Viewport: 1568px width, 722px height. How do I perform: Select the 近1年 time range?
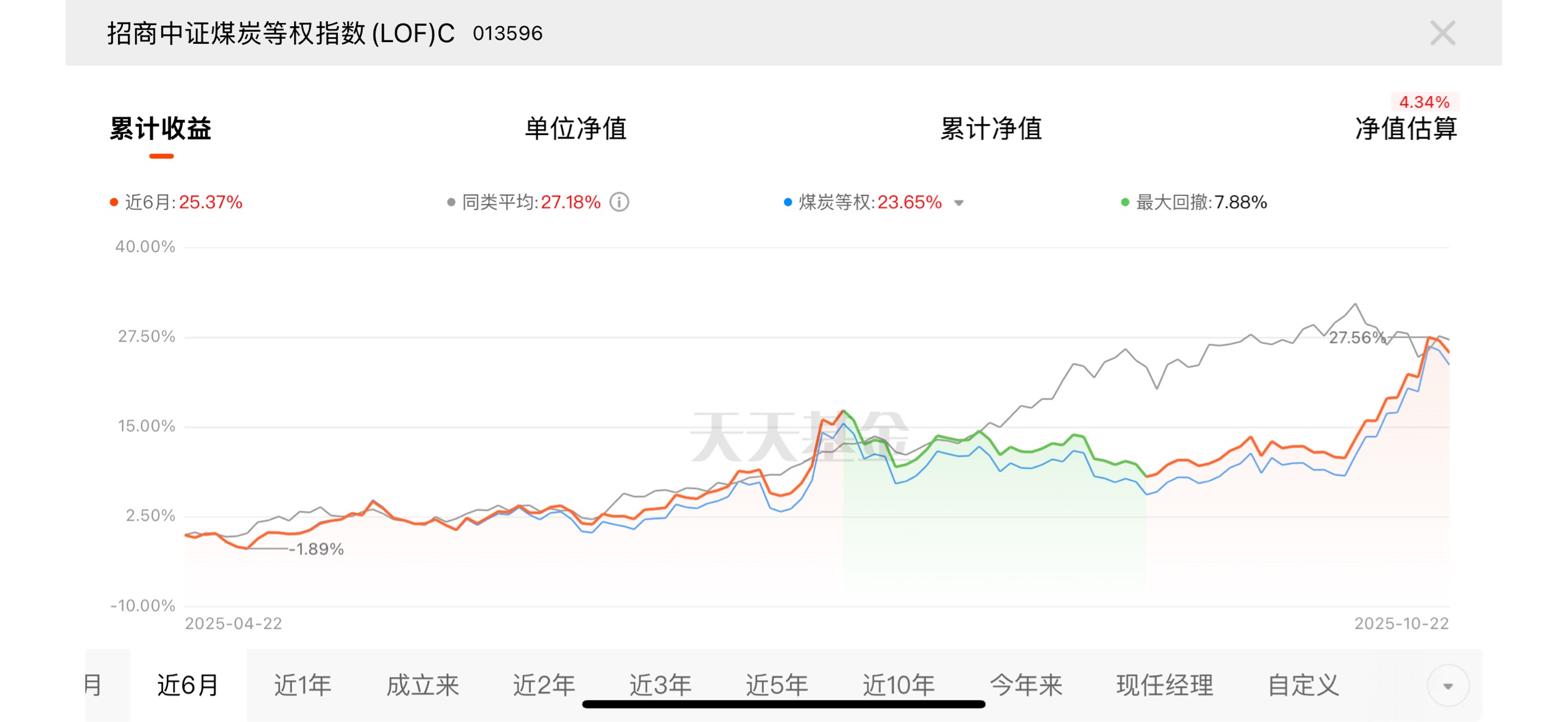coord(303,685)
